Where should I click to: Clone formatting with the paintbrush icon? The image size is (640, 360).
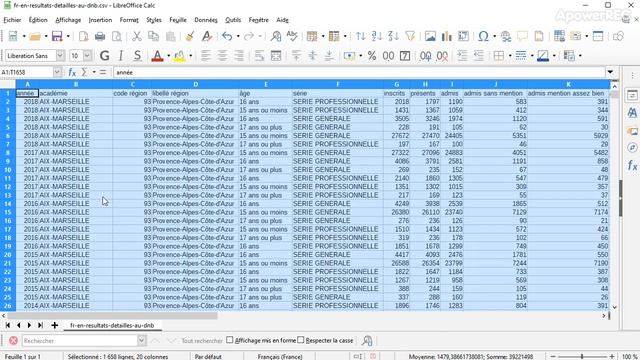point(190,37)
